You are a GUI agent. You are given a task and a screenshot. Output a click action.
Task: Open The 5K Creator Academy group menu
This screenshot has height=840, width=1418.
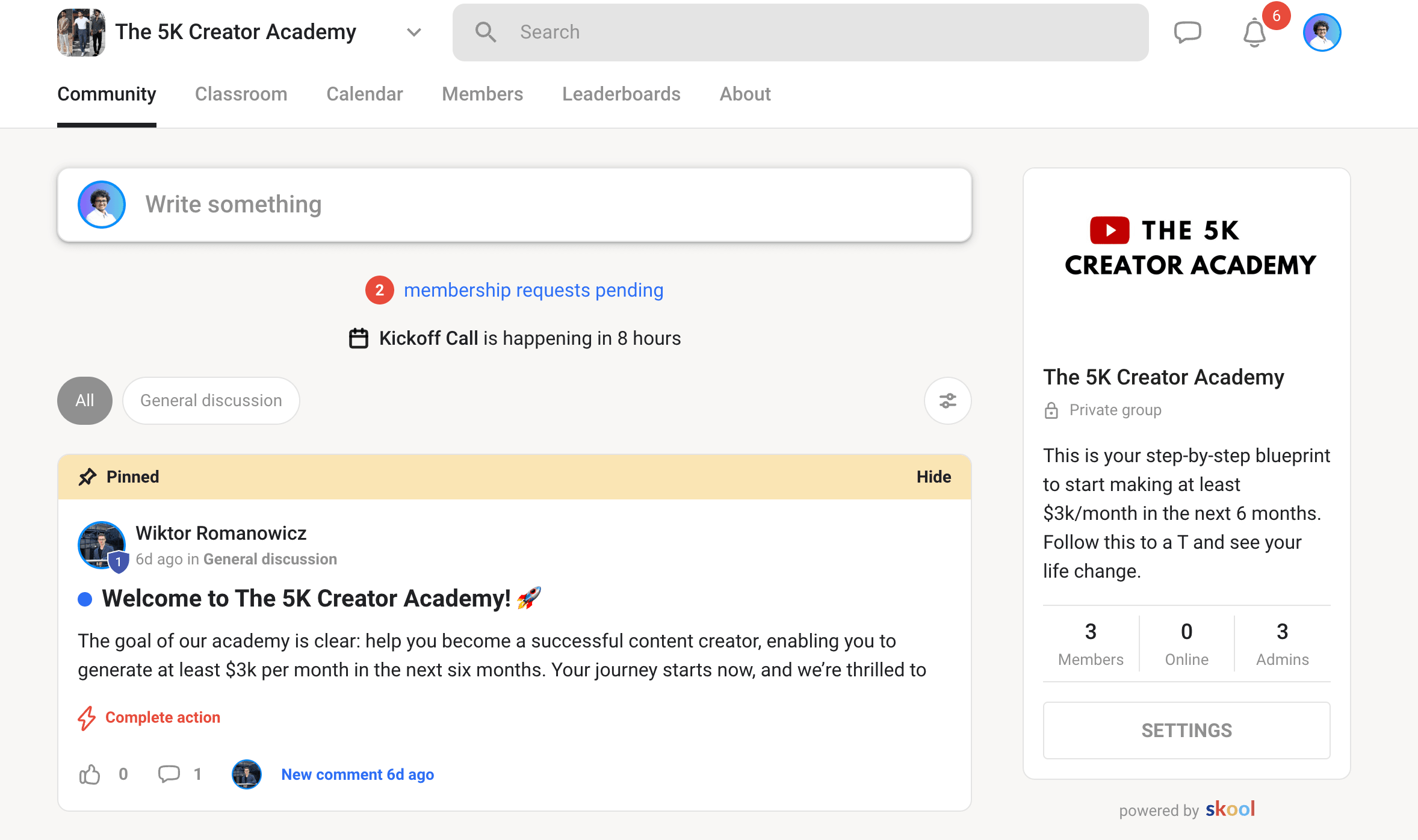click(x=235, y=32)
